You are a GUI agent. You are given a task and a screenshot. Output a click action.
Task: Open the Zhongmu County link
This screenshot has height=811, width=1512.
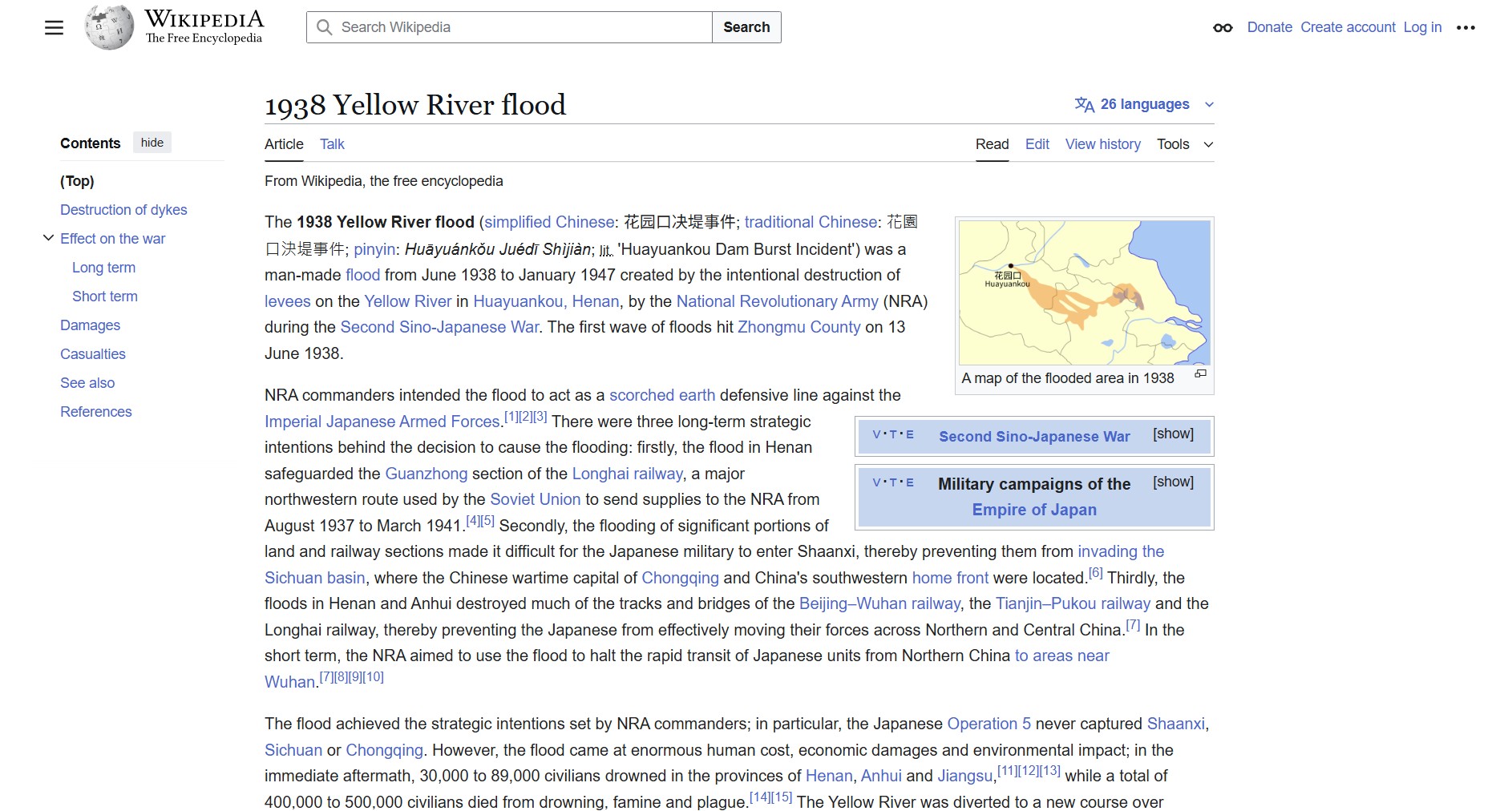pyautogui.click(x=798, y=327)
